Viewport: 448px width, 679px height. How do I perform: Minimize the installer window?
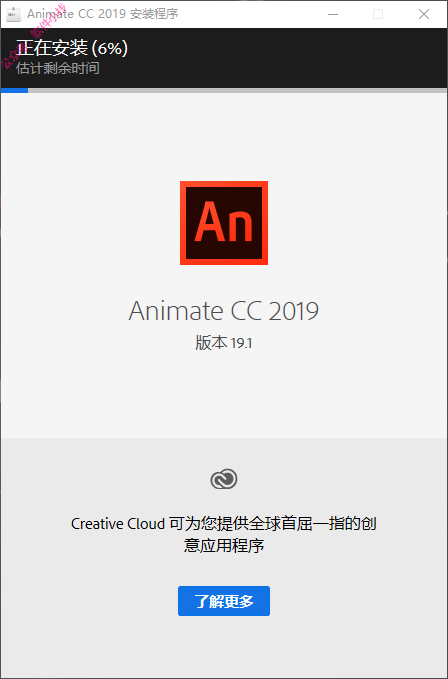333,14
